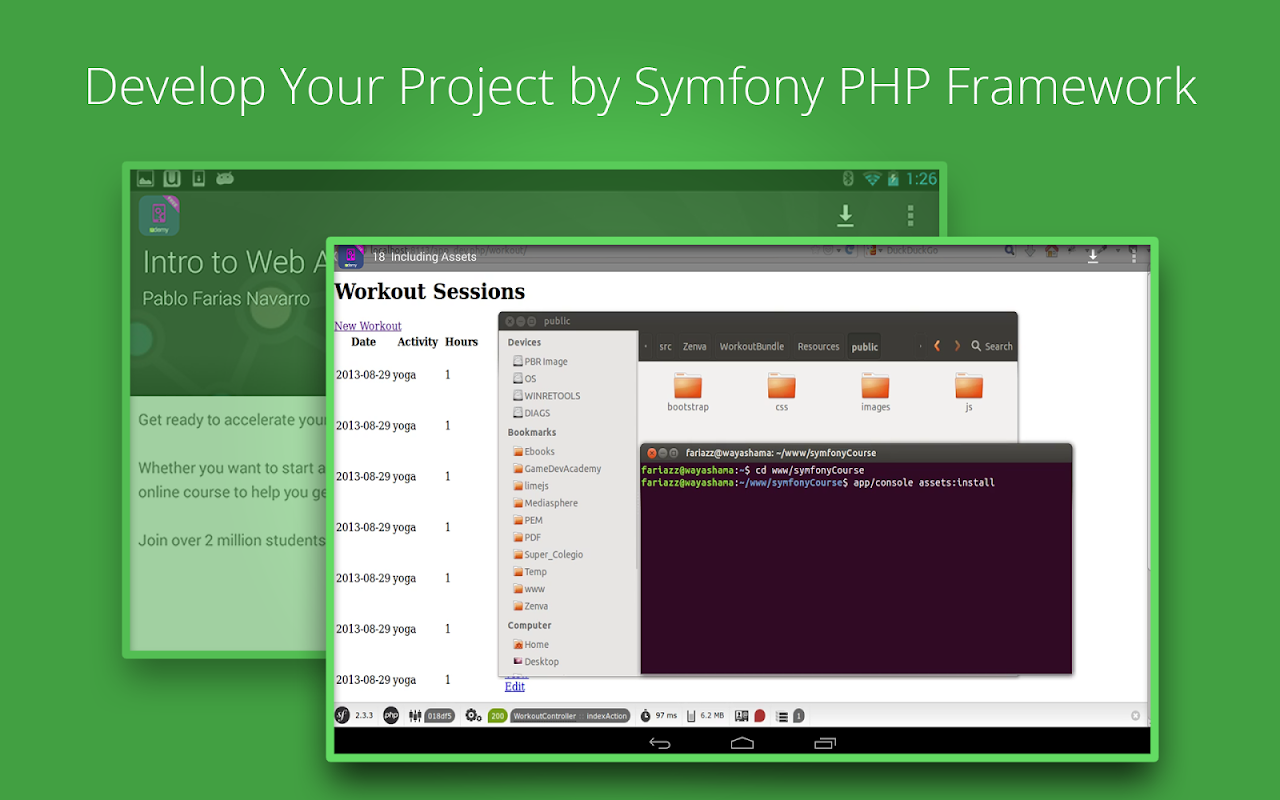Tap download icon in front video overlay

[x=1093, y=256]
